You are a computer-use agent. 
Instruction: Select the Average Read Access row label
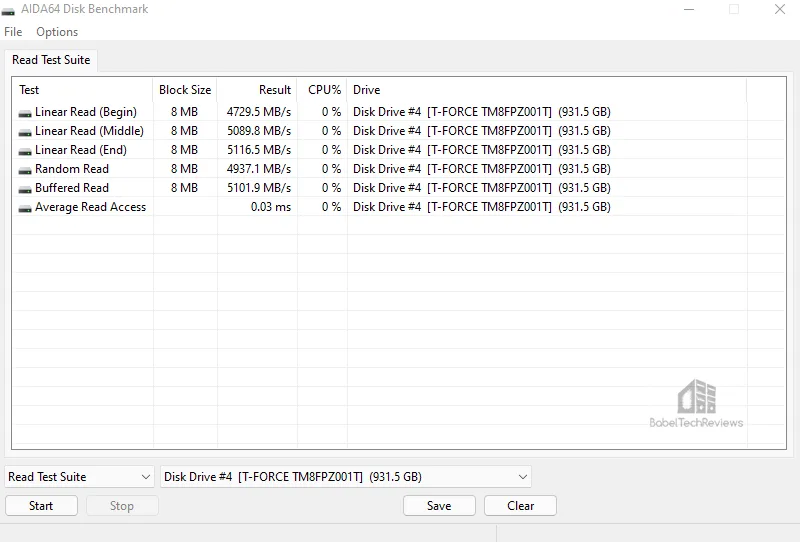[90, 207]
